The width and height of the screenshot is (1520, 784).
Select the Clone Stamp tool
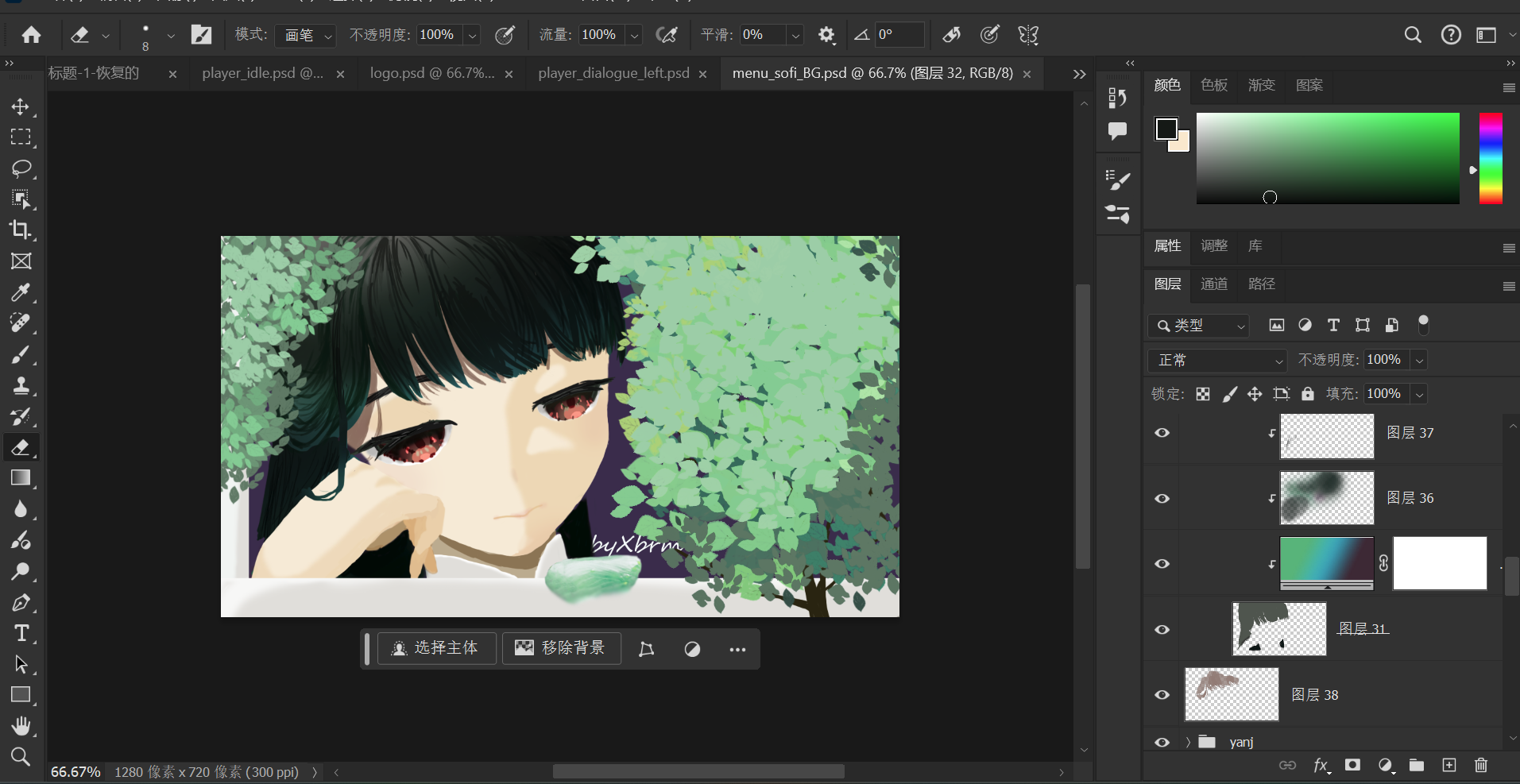click(21, 386)
